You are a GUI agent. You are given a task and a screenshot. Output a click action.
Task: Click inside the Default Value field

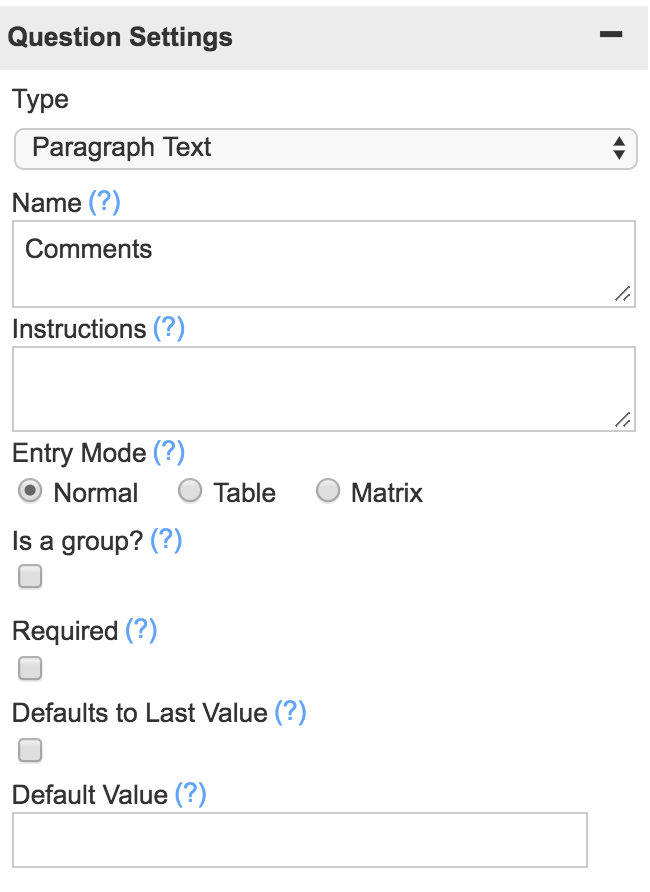coord(300,839)
